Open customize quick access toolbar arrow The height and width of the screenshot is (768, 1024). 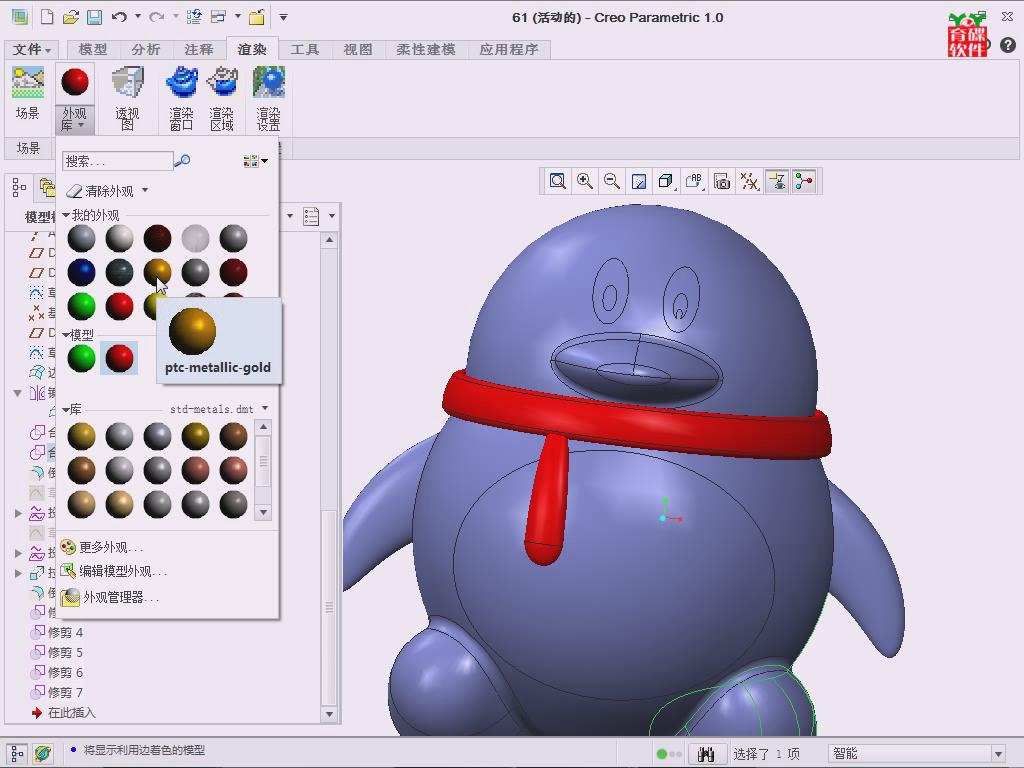[x=283, y=17]
